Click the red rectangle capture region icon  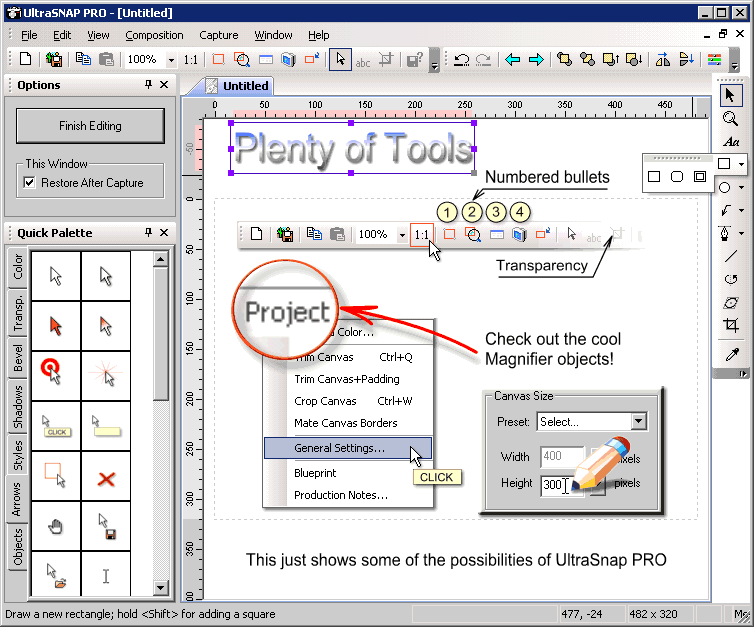(218, 60)
